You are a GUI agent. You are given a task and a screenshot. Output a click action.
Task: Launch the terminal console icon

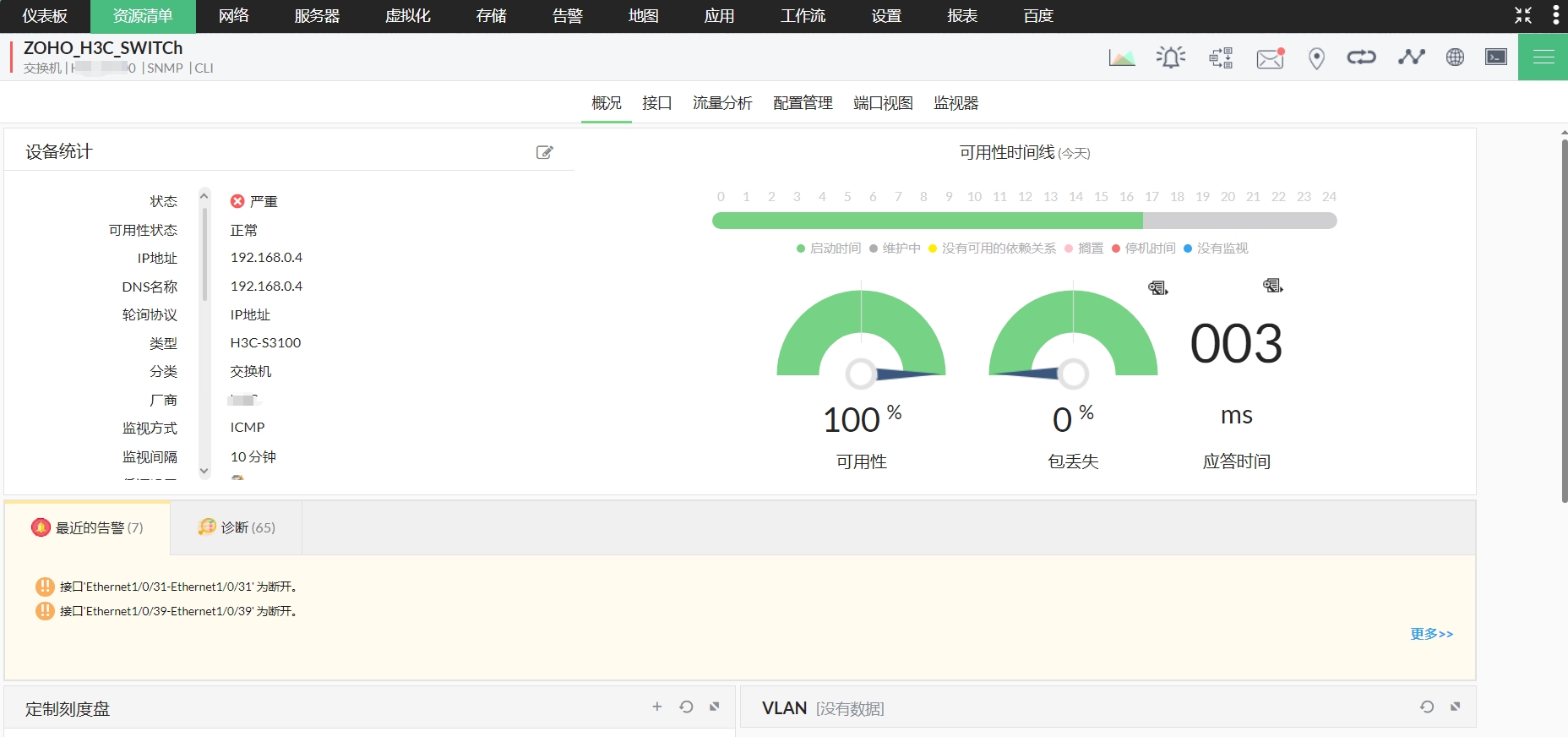[1496, 57]
